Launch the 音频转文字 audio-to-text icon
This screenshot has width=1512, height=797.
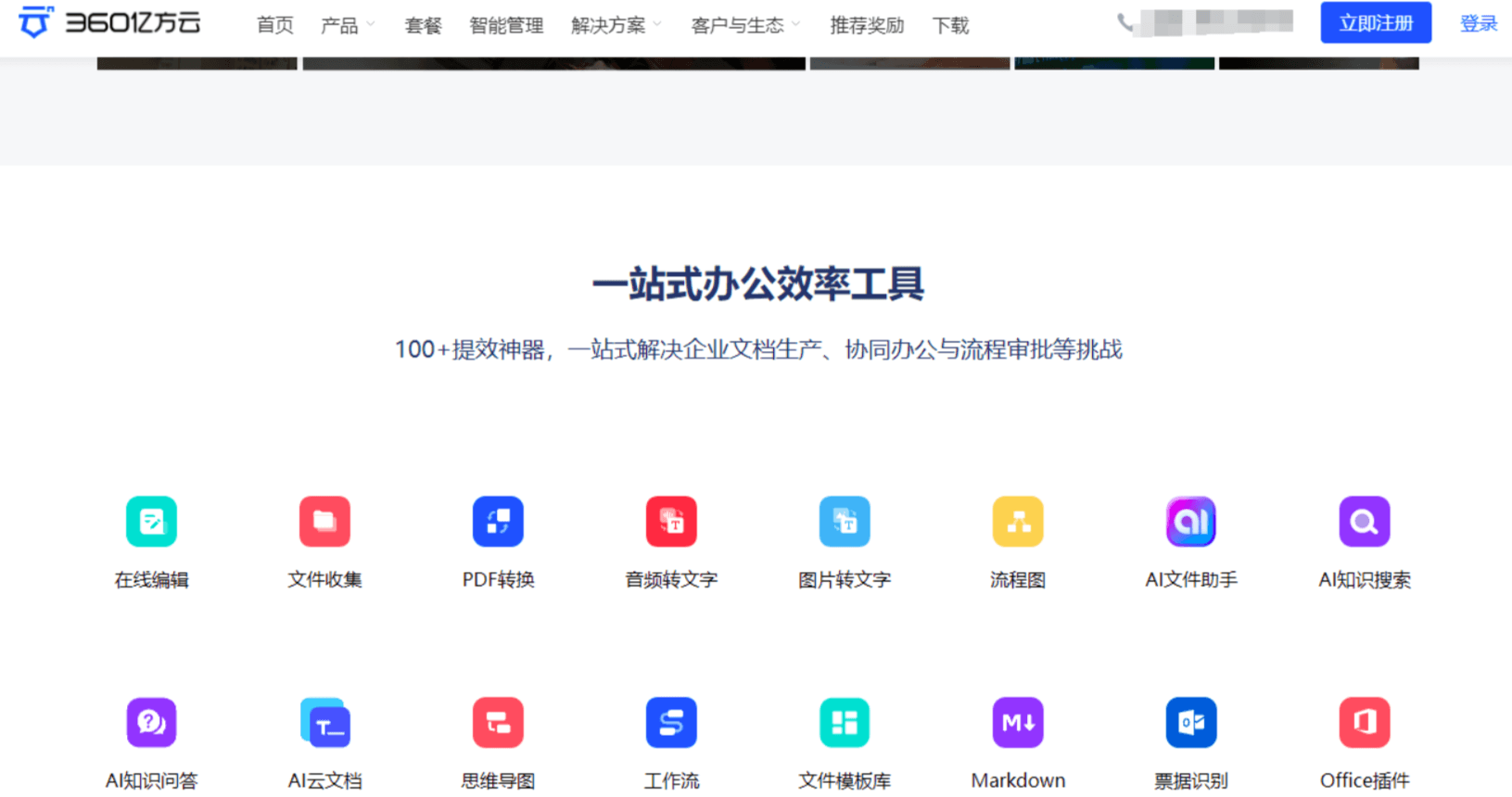671,522
